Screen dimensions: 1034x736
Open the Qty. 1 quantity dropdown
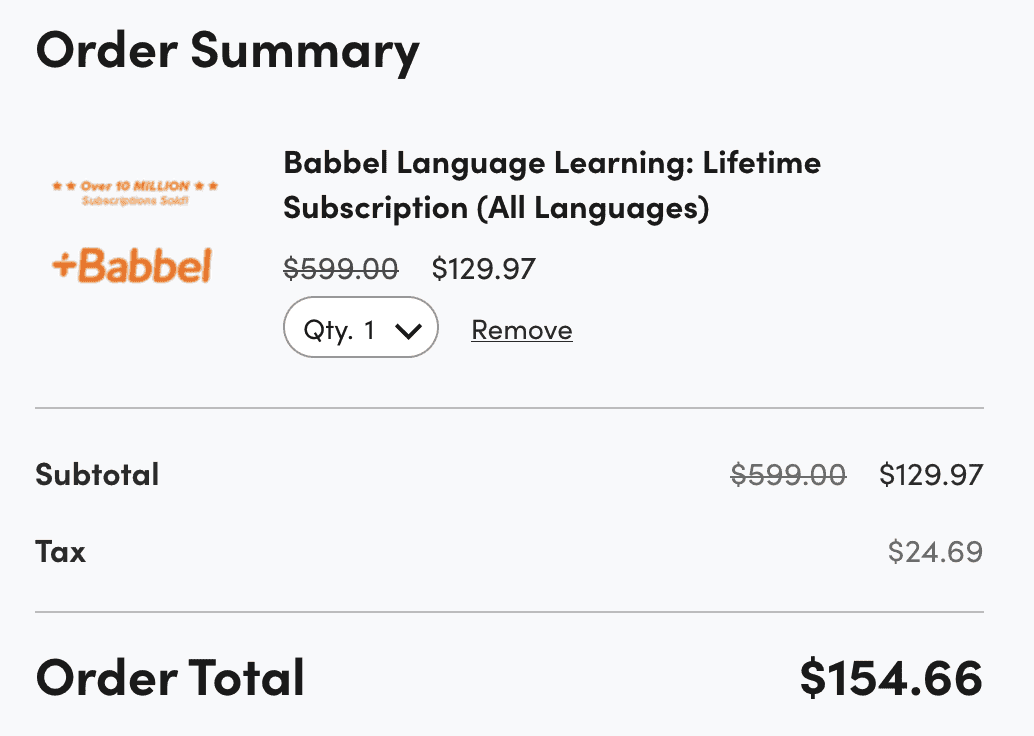[361, 328]
